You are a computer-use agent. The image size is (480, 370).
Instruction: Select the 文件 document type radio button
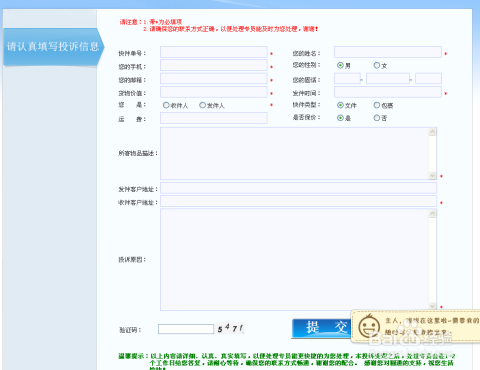coord(340,105)
